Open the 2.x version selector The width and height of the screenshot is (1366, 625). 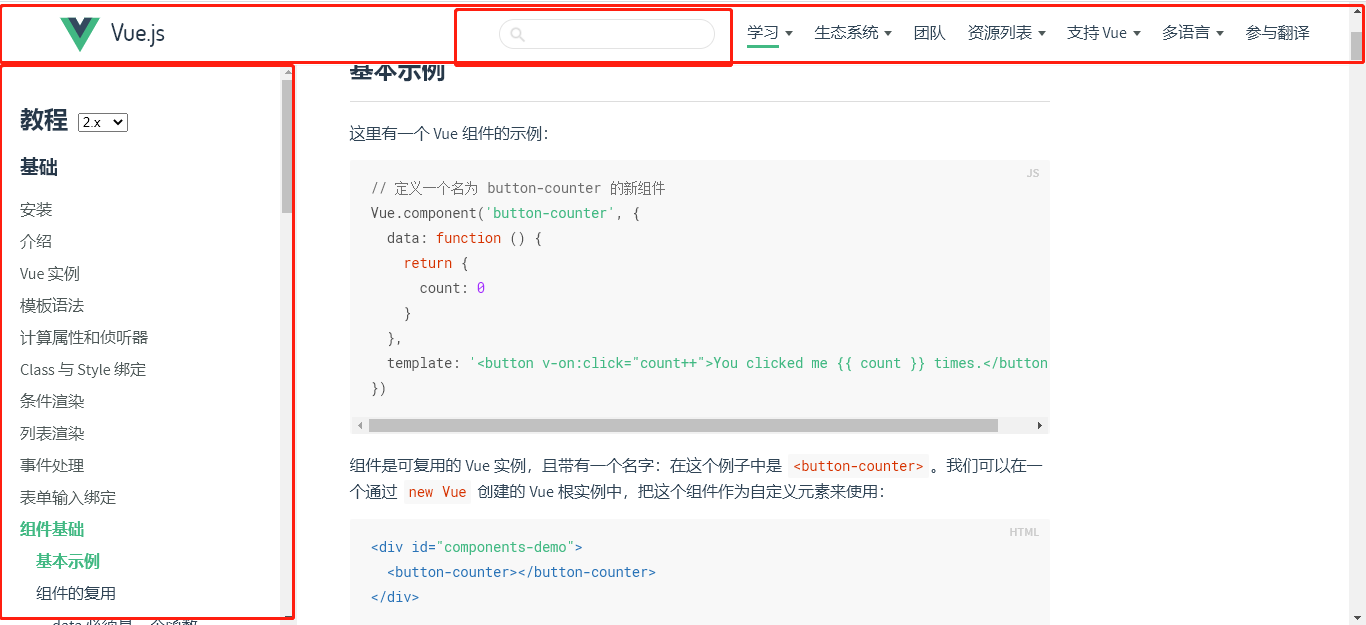pyautogui.click(x=103, y=122)
